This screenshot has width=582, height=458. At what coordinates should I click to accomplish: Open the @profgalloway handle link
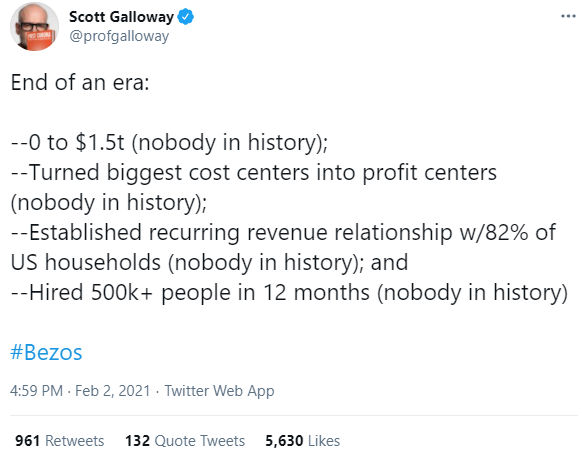(119, 36)
